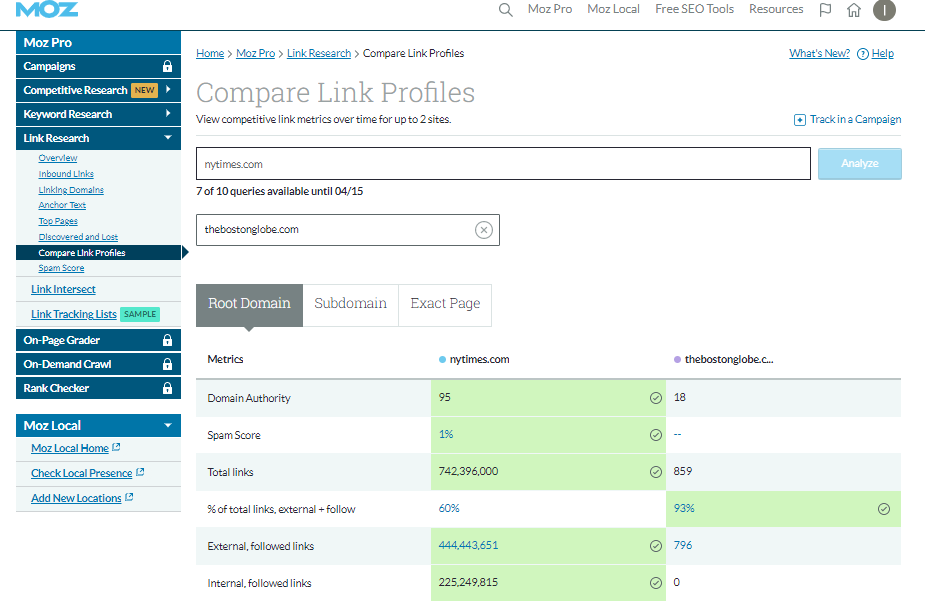Open the Campaigns sidebar section

(x=99, y=66)
